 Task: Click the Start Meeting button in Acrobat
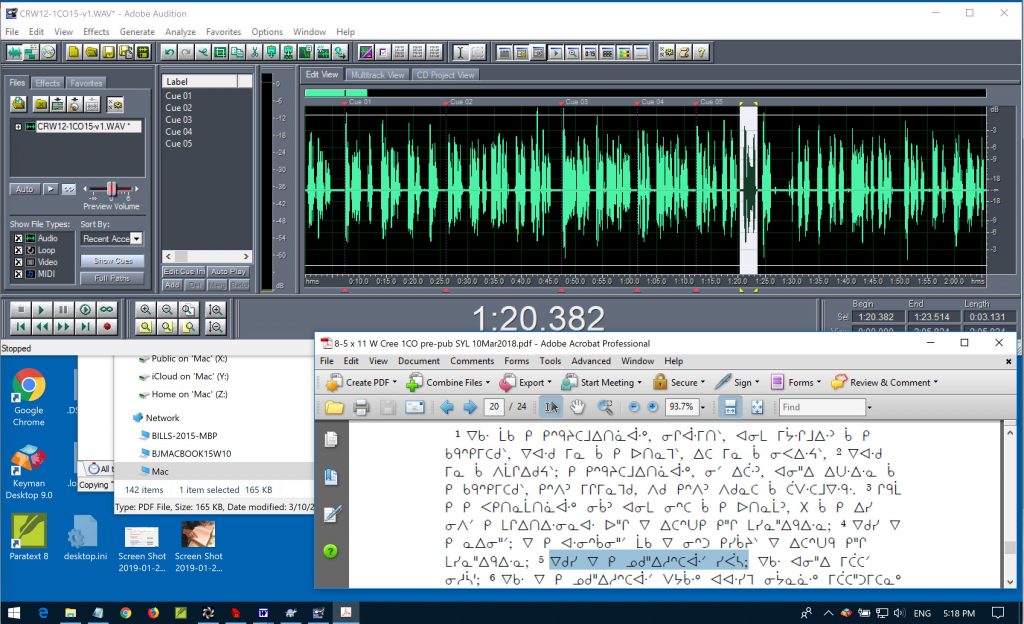tap(601, 382)
